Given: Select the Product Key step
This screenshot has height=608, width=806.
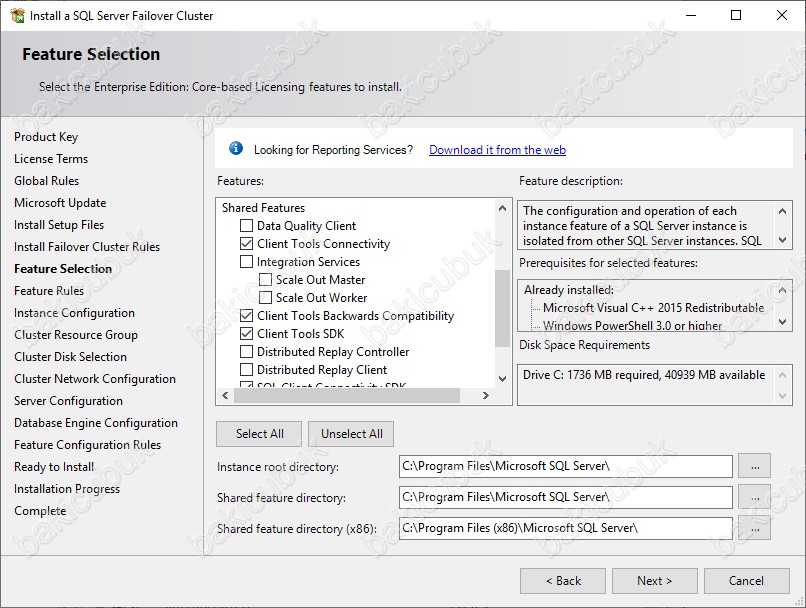Looking at the screenshot, I should pos(46,137).
